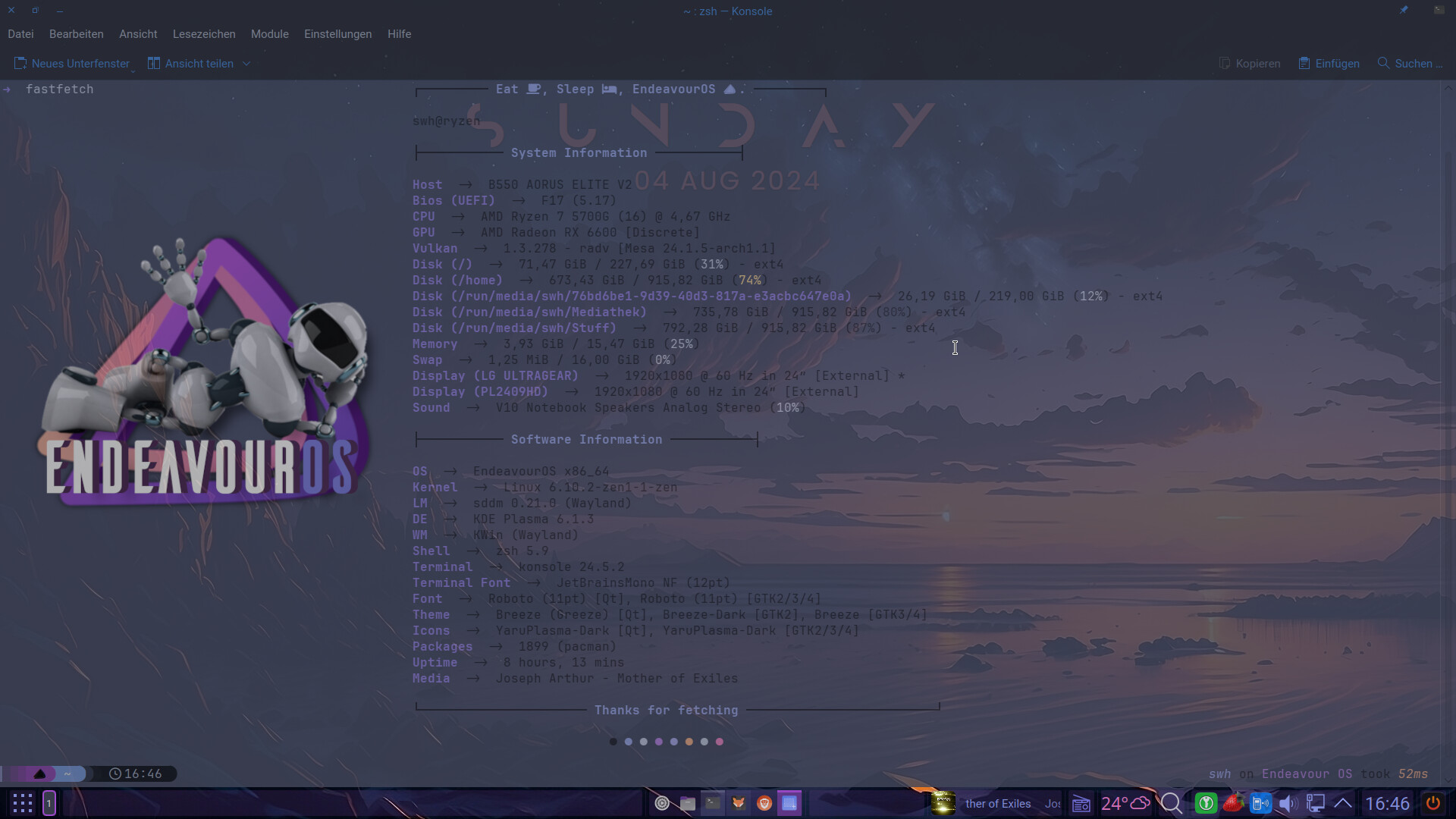Viewport: 1456px width, 819px height.
Task: Click the terminal vertical scrollbar
Action: tap(1448, 432)
